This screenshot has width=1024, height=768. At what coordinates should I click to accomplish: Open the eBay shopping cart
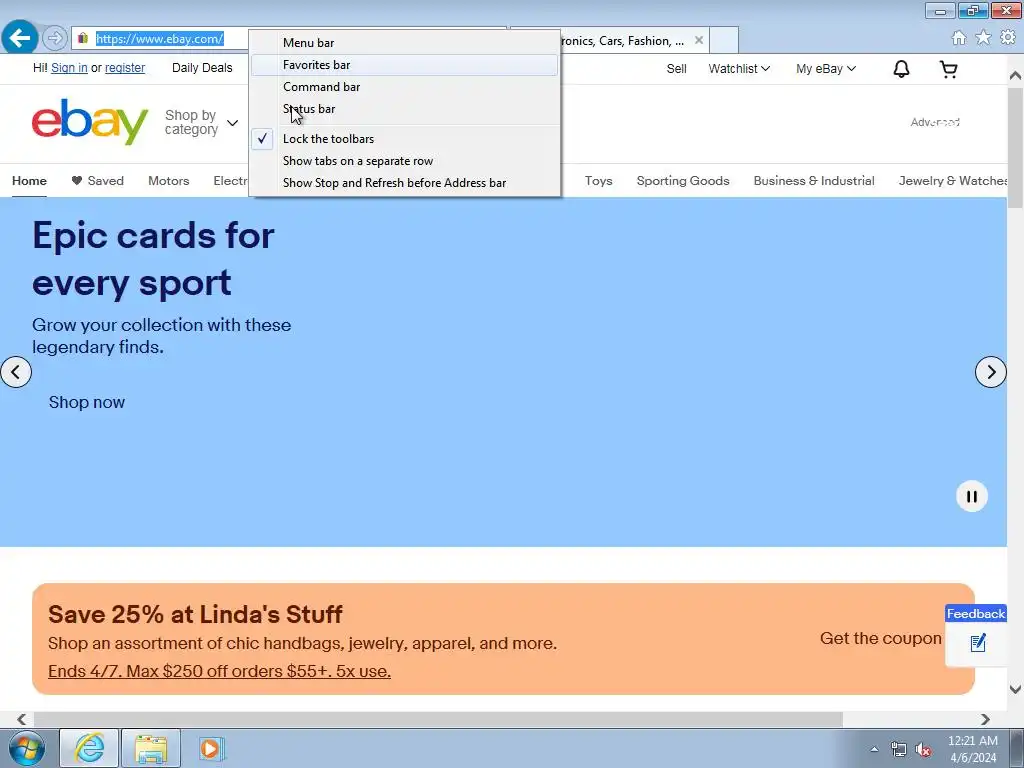948,69
